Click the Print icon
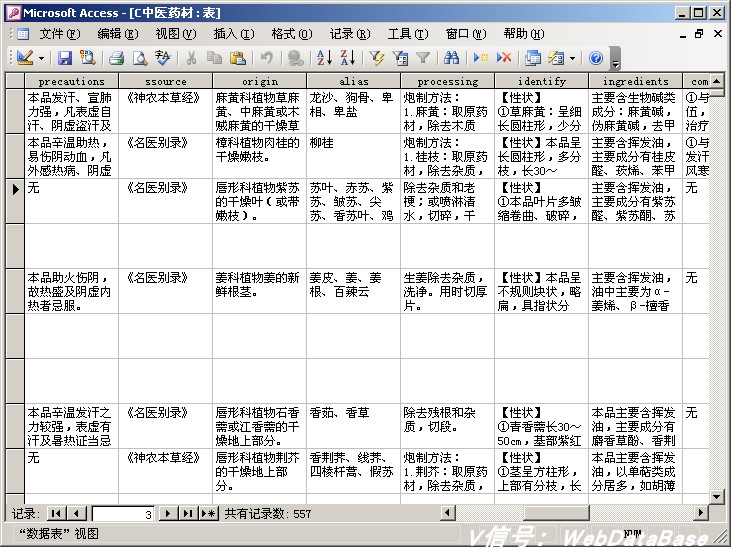731x547 pixels. pyautogui.click(x=117, y=58)
